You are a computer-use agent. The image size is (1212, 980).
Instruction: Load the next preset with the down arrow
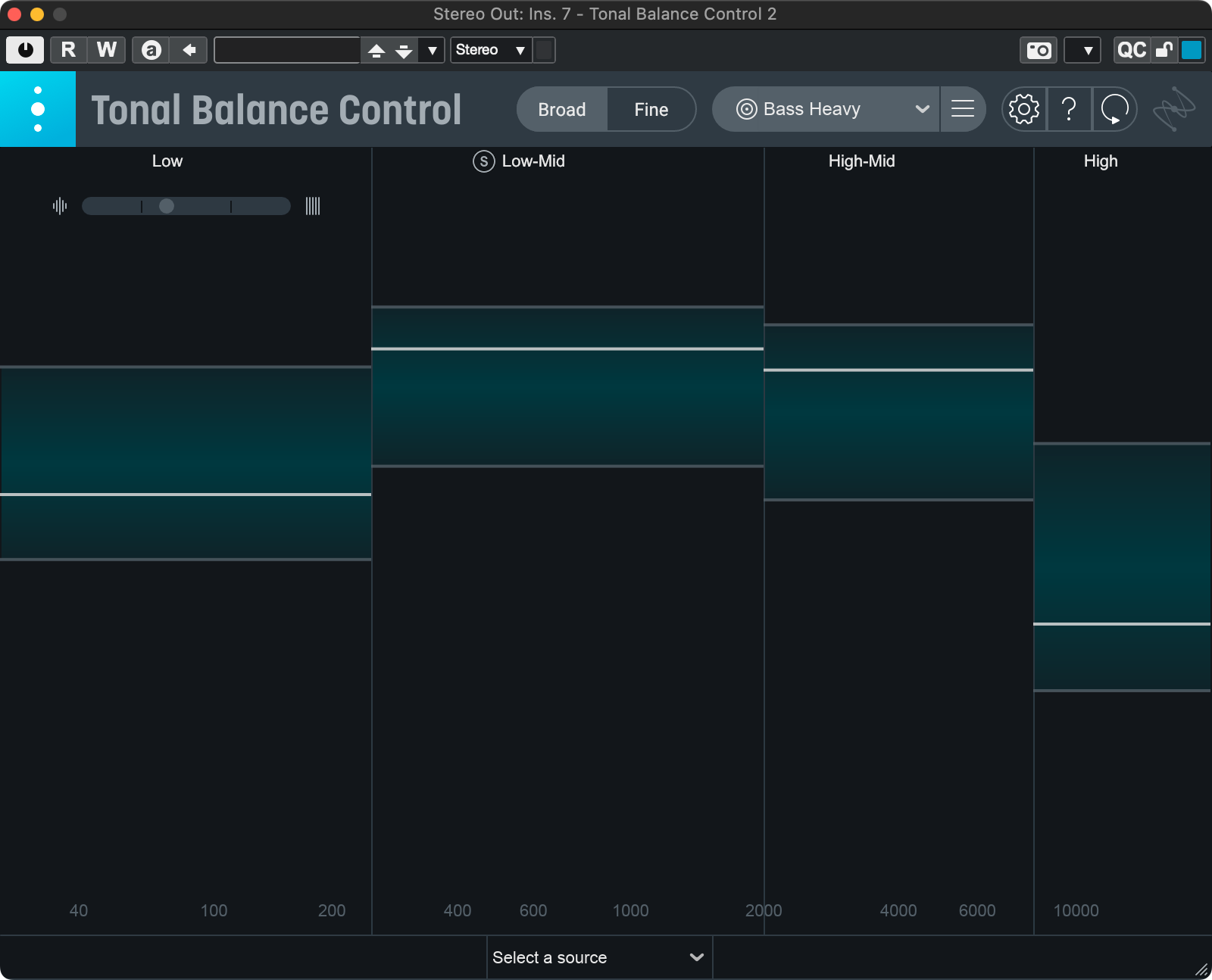click(x=404, y=51)
